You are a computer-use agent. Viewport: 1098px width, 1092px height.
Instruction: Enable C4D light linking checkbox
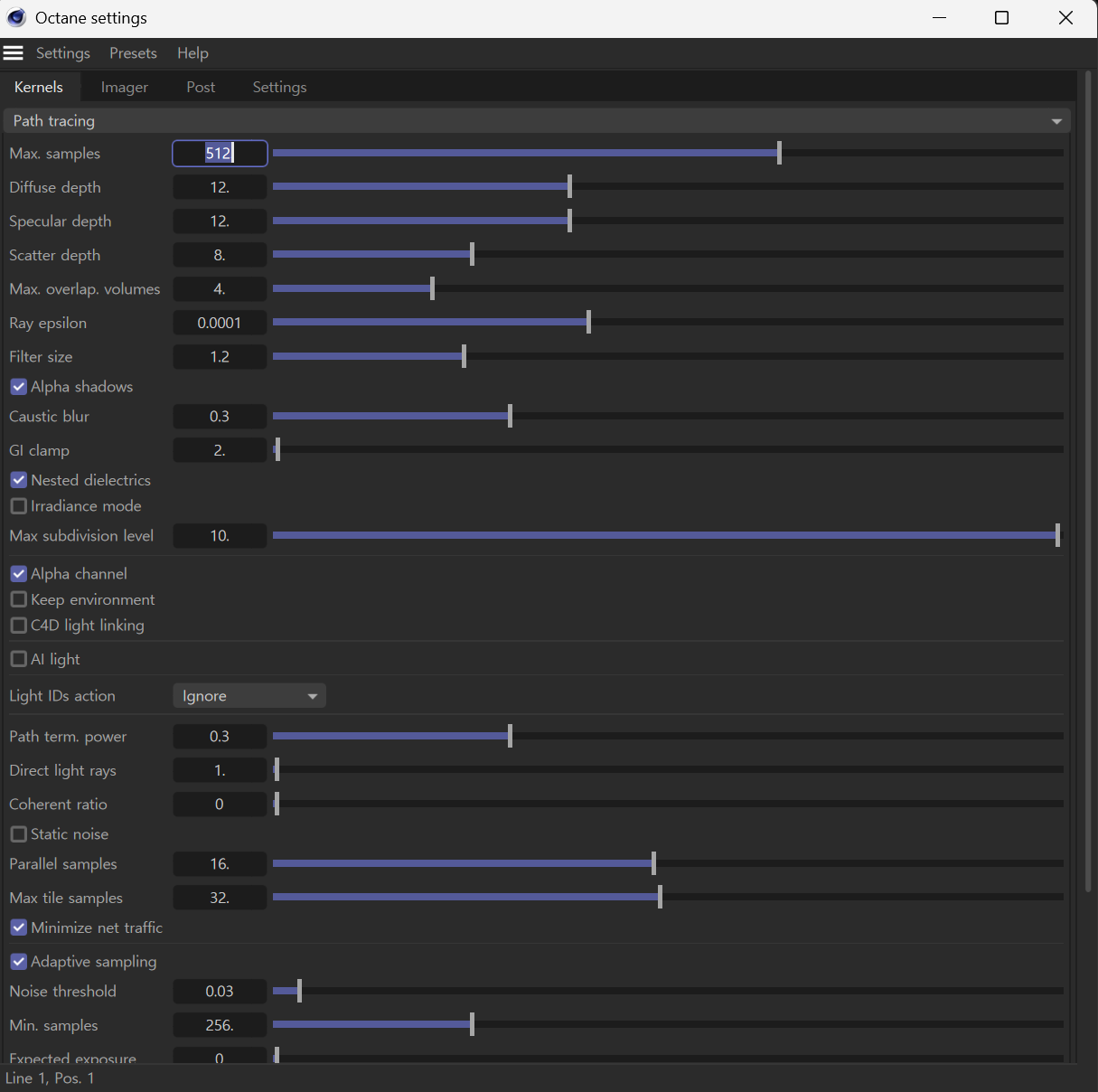19,626
